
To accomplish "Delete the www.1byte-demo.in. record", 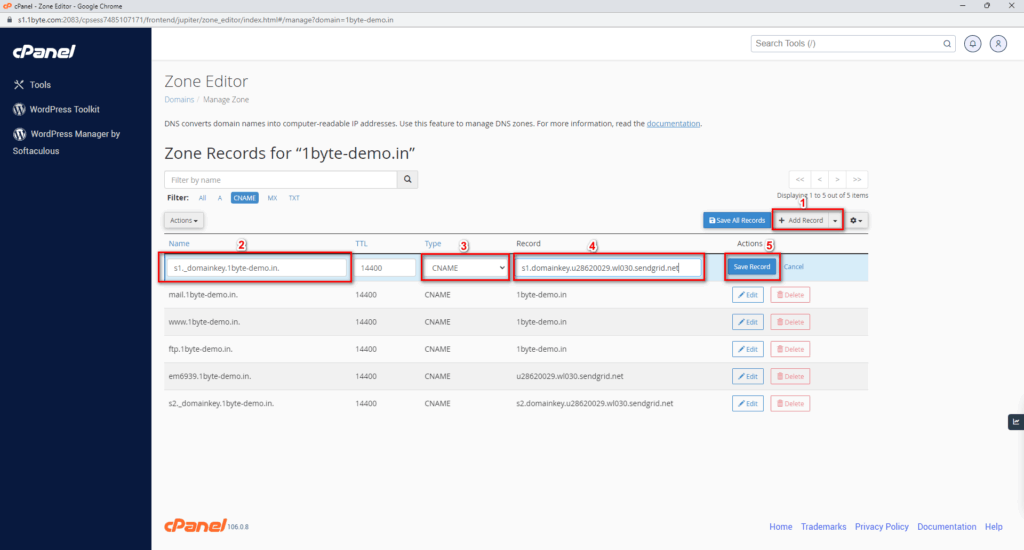I will pos(790,322).
